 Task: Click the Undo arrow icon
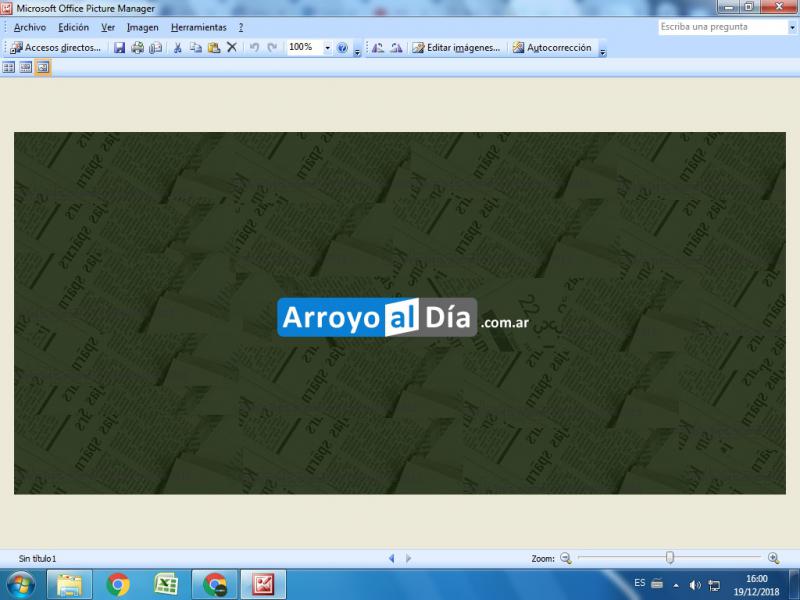[254, 48]
